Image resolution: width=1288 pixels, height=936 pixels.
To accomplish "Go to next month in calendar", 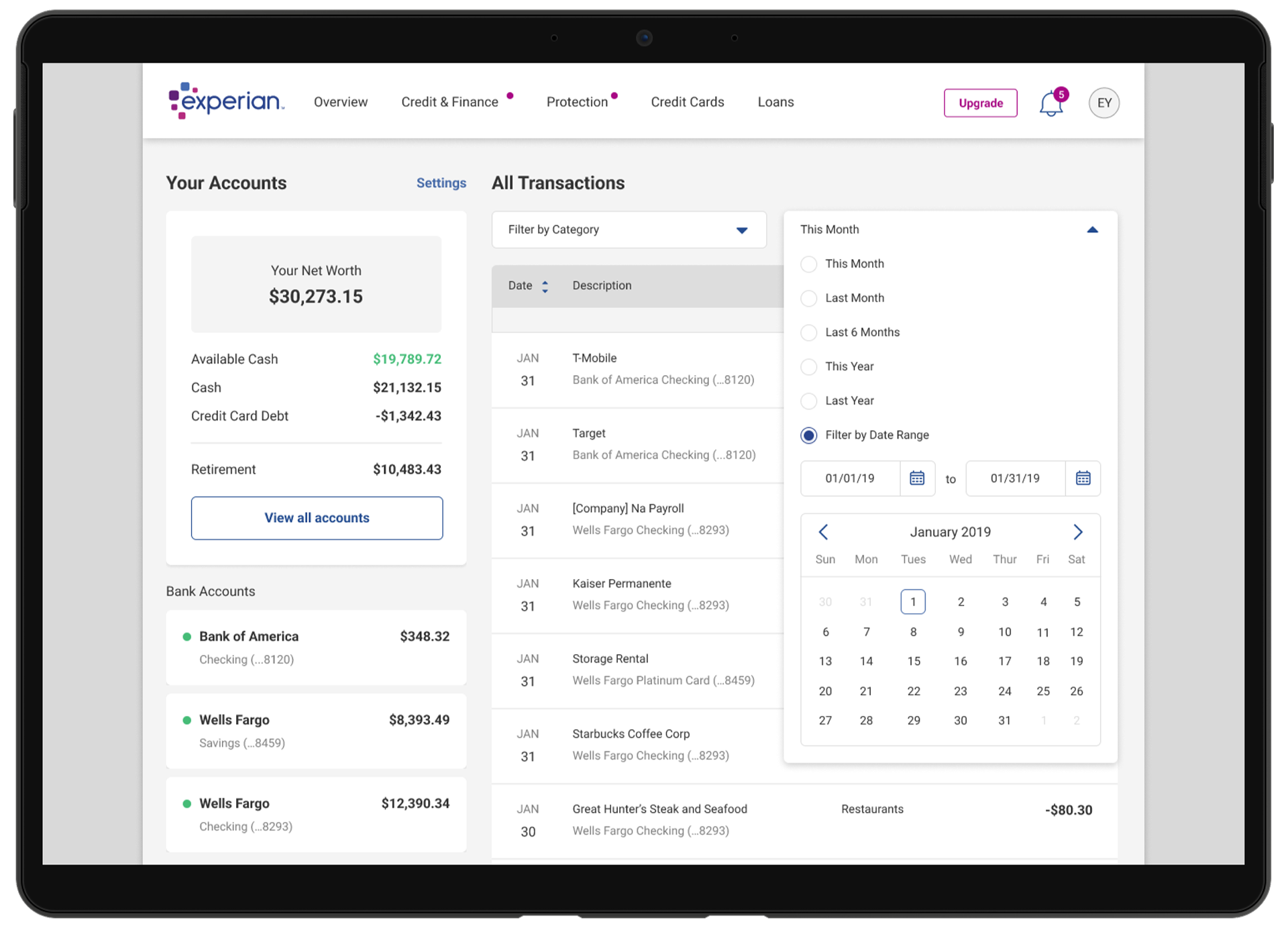I will pos(1077,532).
